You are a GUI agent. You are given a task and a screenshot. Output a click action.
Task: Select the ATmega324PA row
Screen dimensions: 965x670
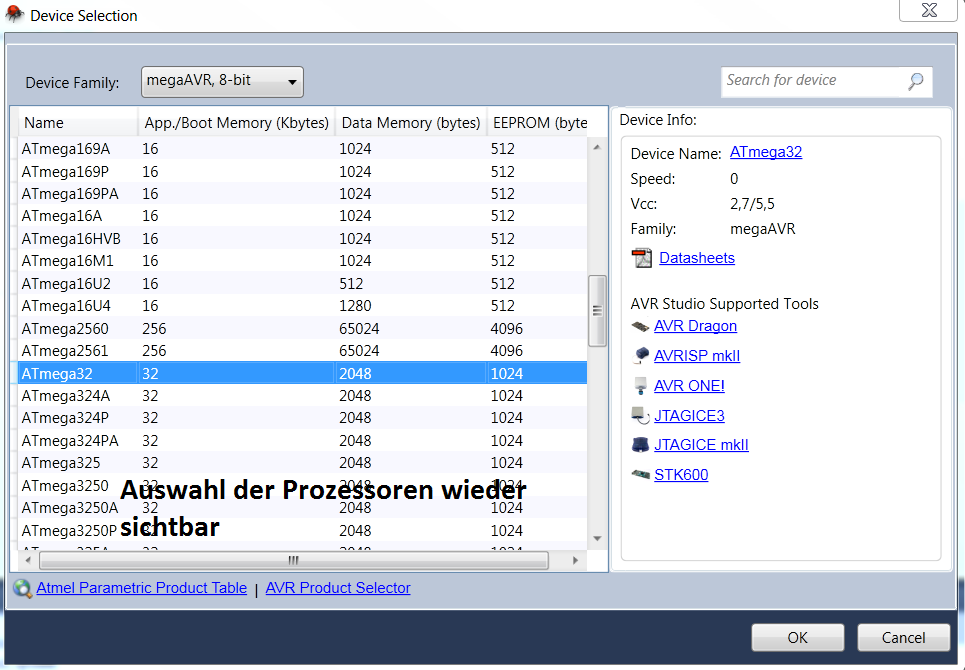tap(302, 441)
